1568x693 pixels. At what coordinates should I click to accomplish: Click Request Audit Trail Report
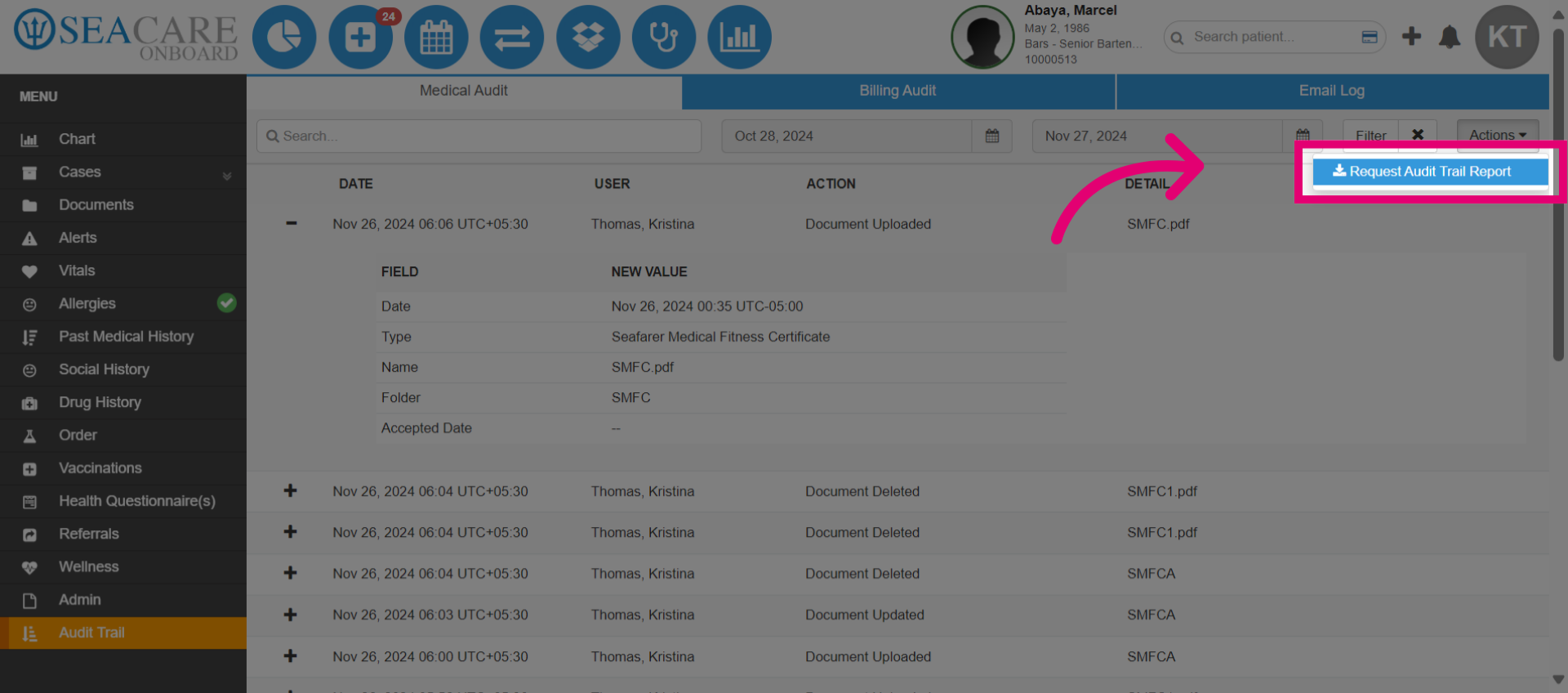click(1430, 172)
